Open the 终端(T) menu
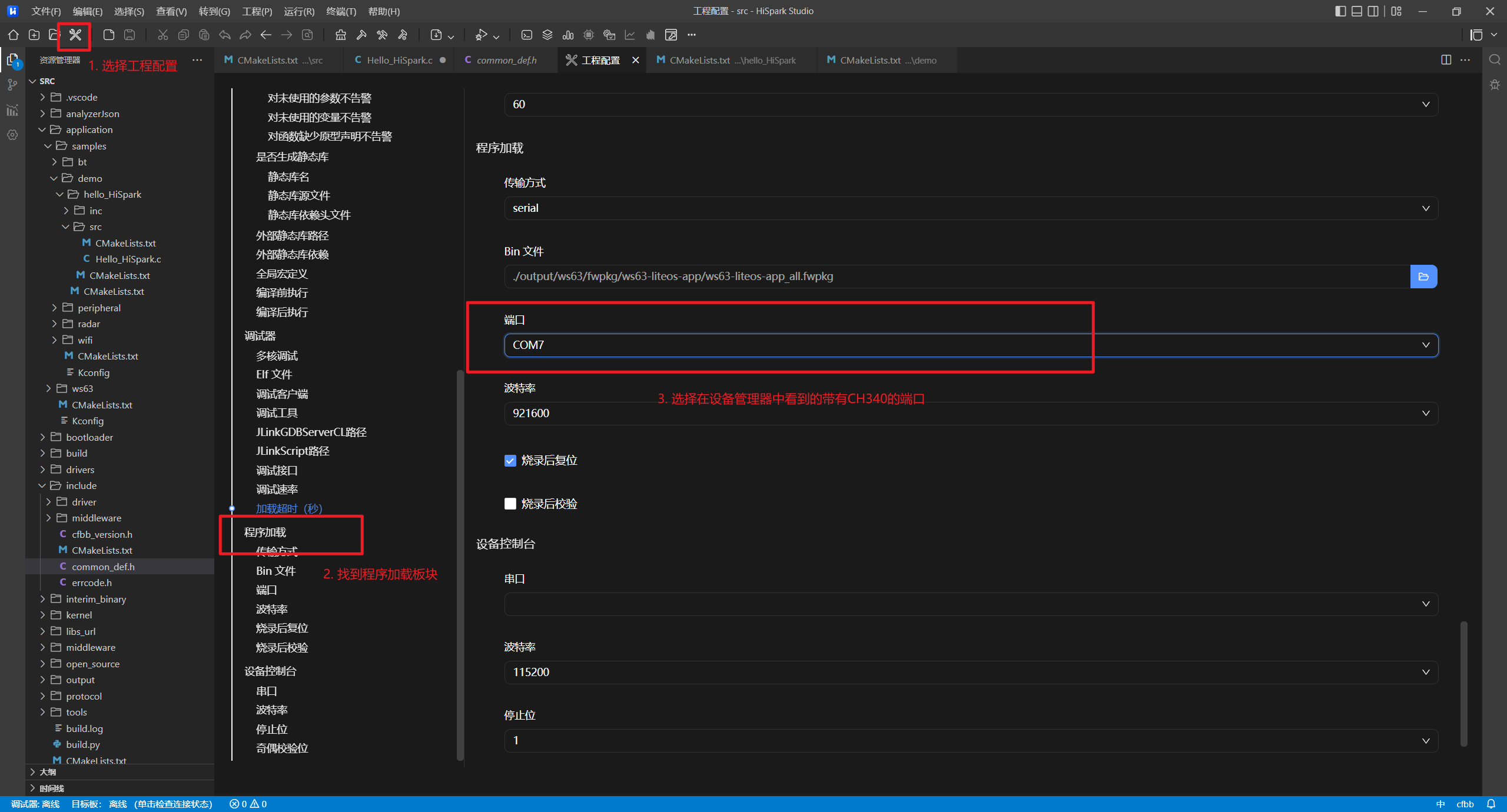The width and height of the screenshot is (1507, 812). (x=341, y=11)
